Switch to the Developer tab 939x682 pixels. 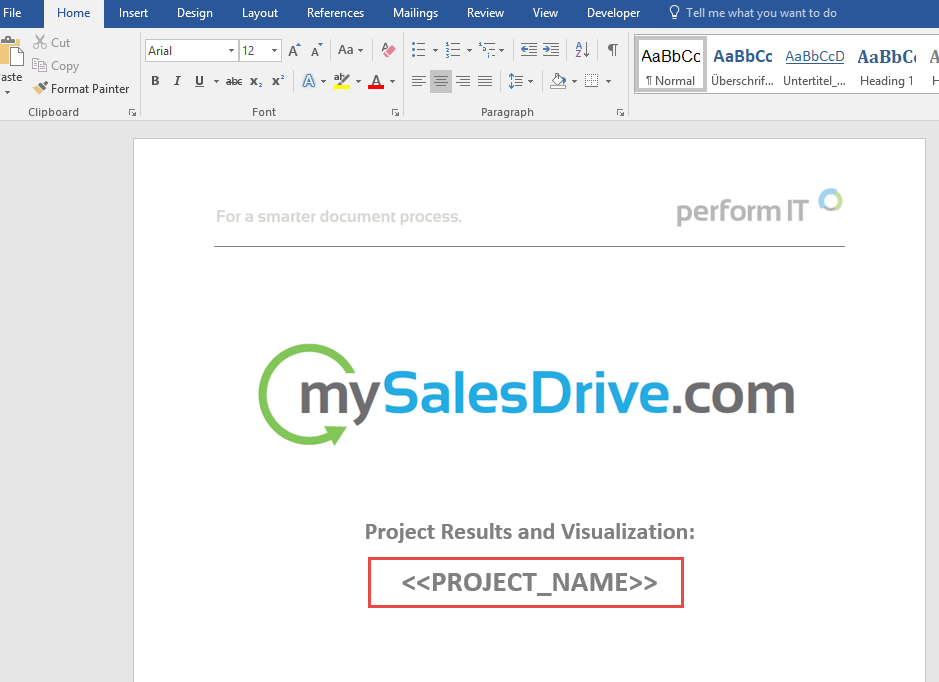click(613, 13)
